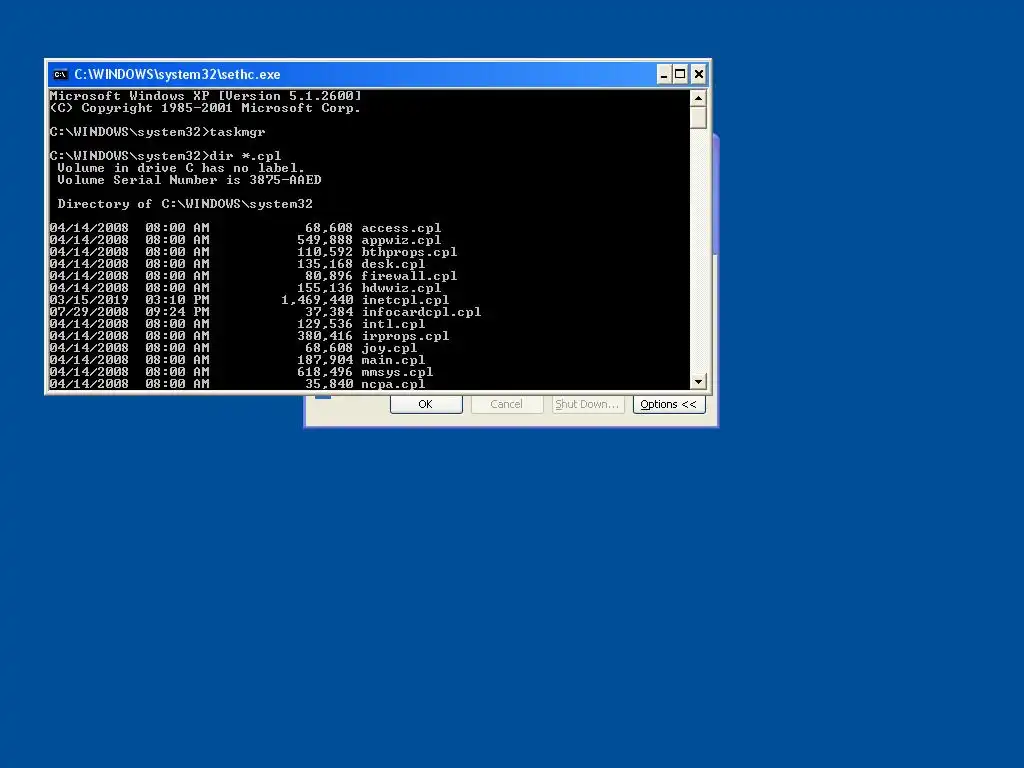Click the dir *.cpl command text
1024x768 pixels.
click(245, 156)
